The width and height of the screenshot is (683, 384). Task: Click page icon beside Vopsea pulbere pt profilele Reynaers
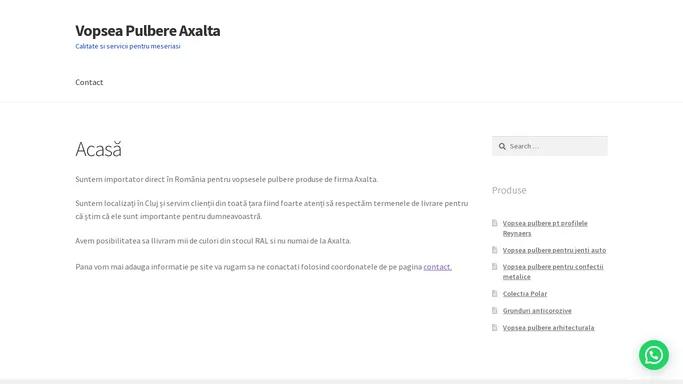coord(494,223)
